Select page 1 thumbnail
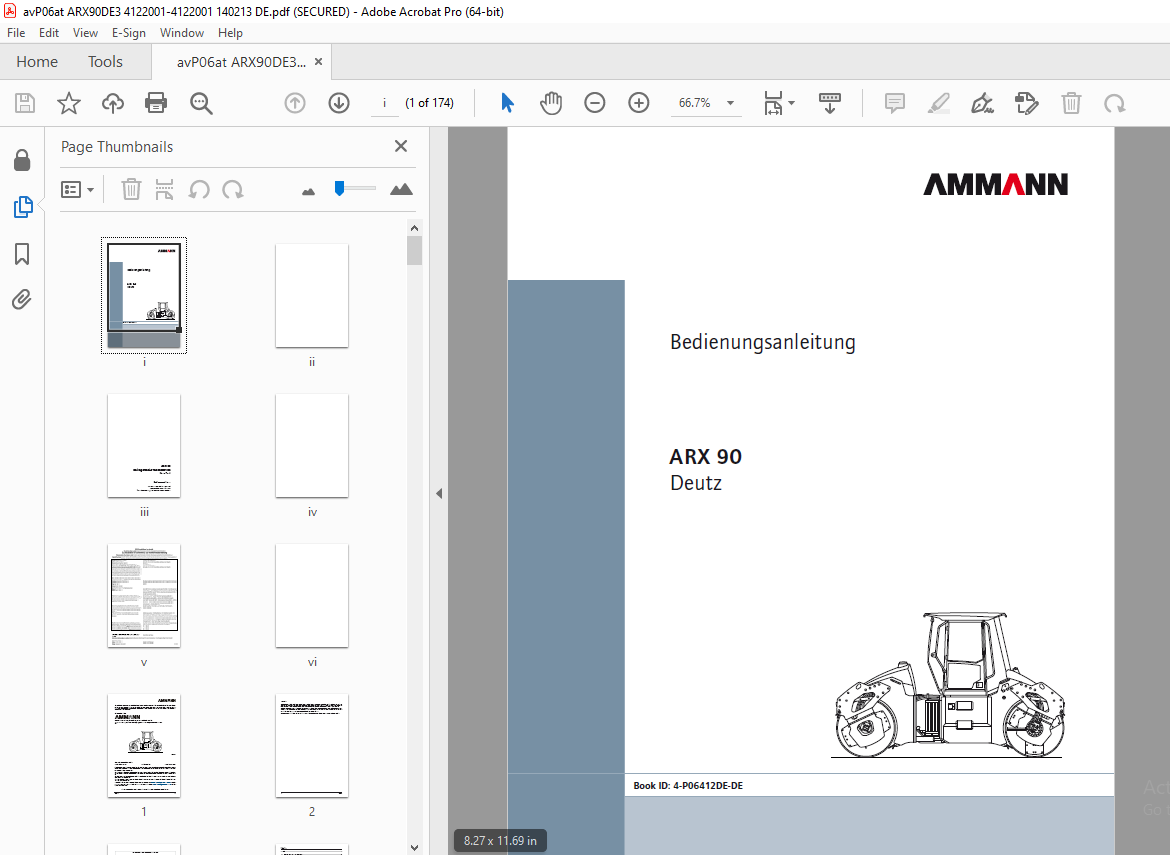 point(144,745)
